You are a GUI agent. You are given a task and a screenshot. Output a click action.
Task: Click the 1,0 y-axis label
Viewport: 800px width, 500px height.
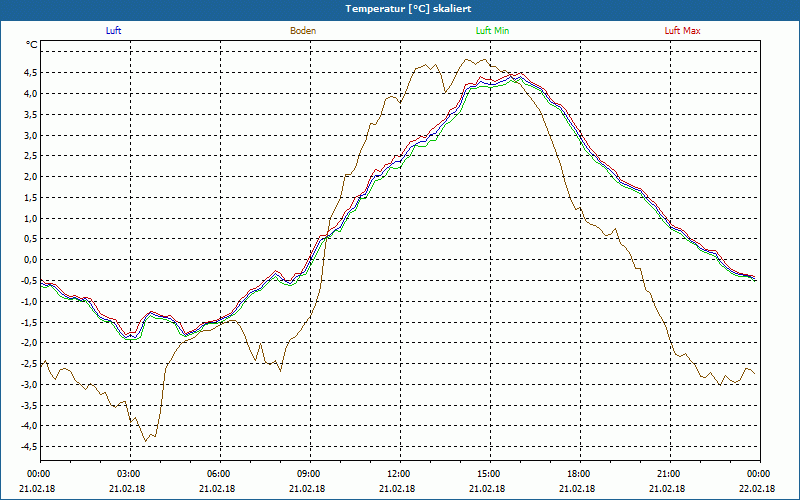coord(30,218)
